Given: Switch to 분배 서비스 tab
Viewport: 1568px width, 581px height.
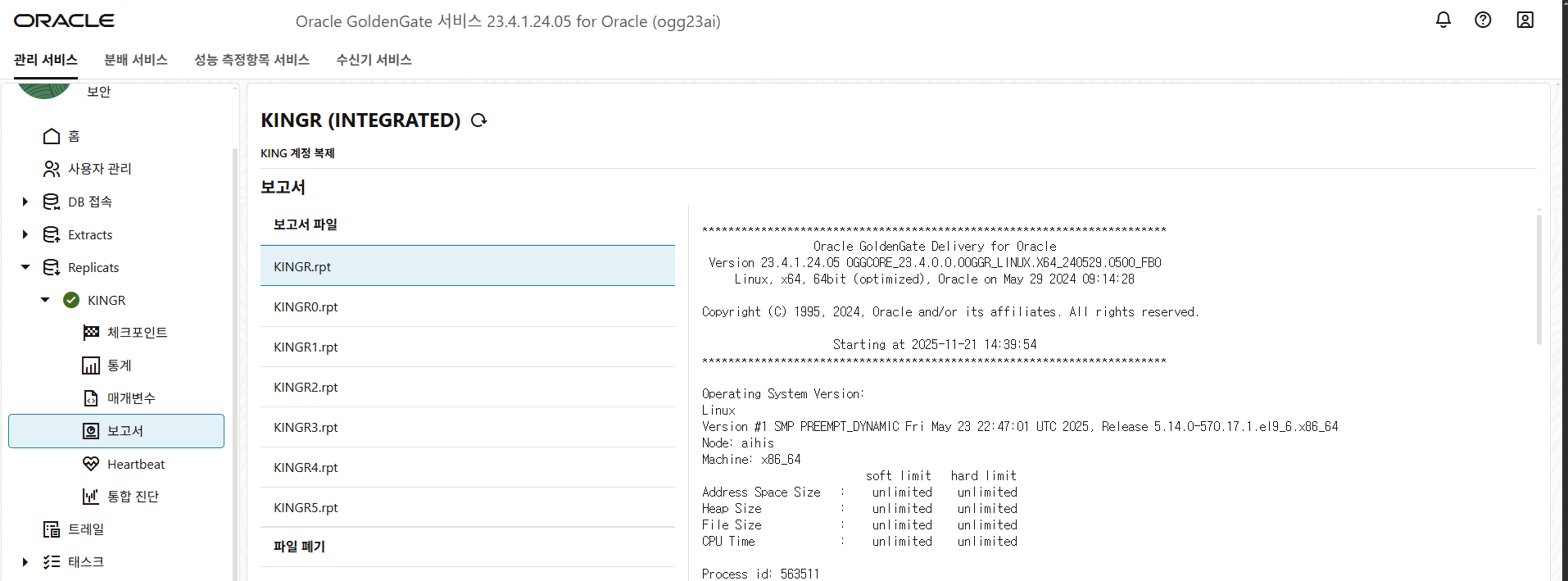Looking at the screenshot, I should click(x=136, y=60).
